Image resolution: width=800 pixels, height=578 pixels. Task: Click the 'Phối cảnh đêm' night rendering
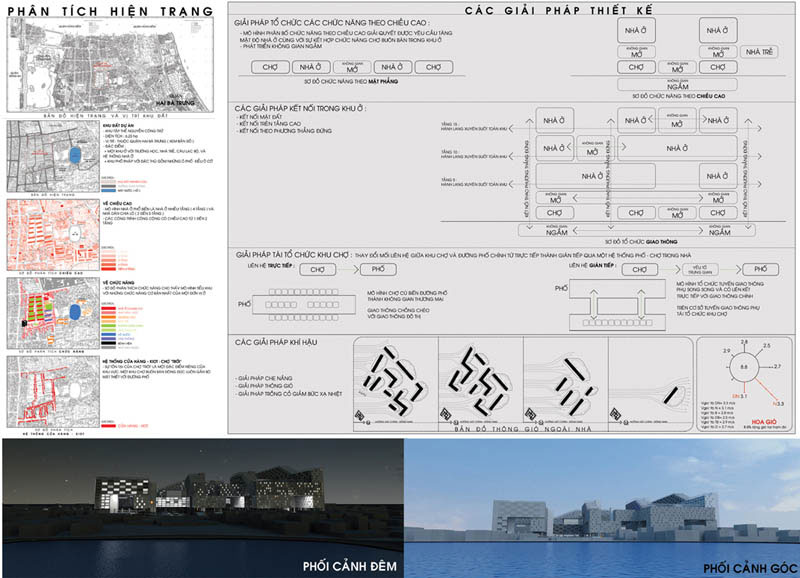(x=200, y=493)
